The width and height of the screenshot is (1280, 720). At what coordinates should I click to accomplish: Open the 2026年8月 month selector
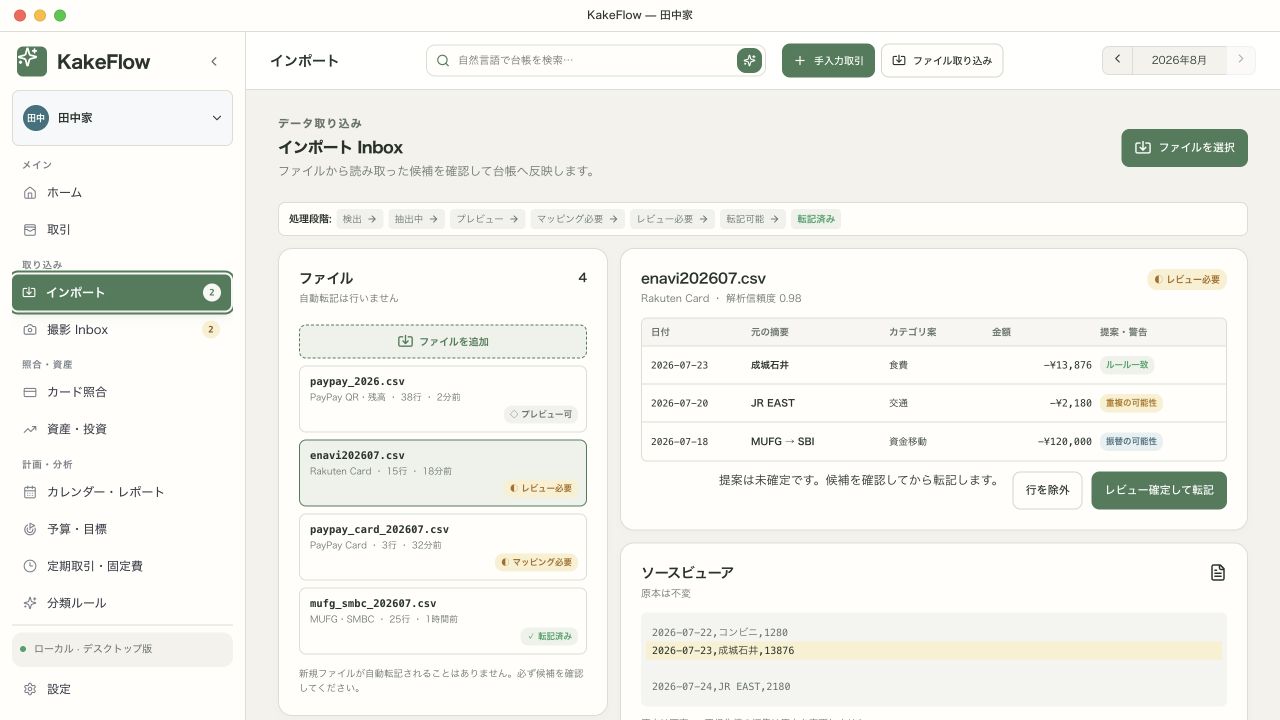tap(1179, 60)
